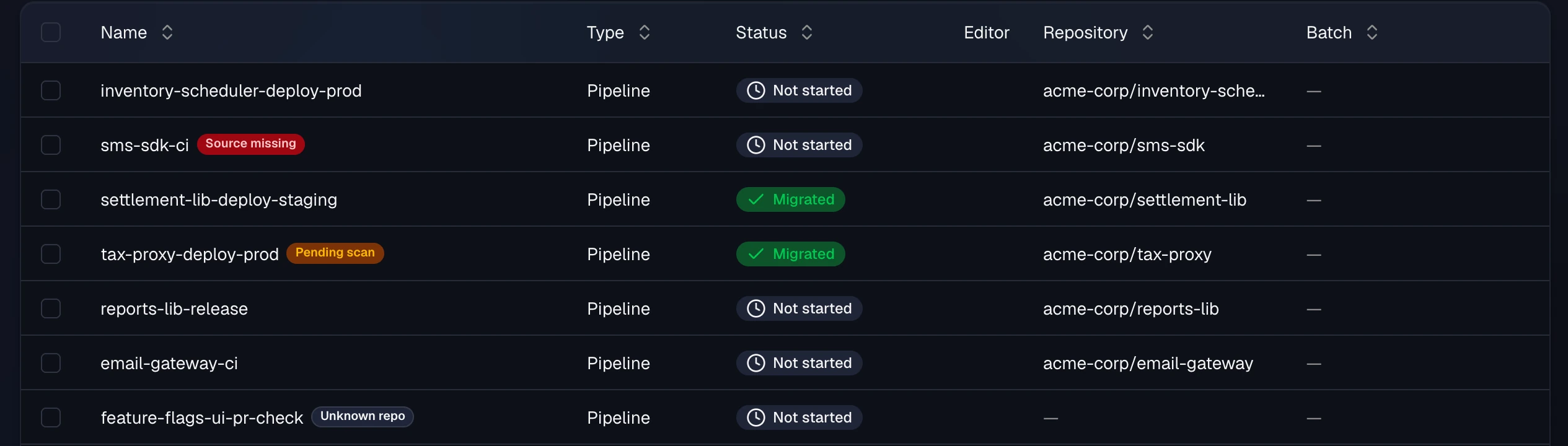Open the feature-flags-ui-pr-check pipeline
The image size is (1568, 446).
coord(202,418)
